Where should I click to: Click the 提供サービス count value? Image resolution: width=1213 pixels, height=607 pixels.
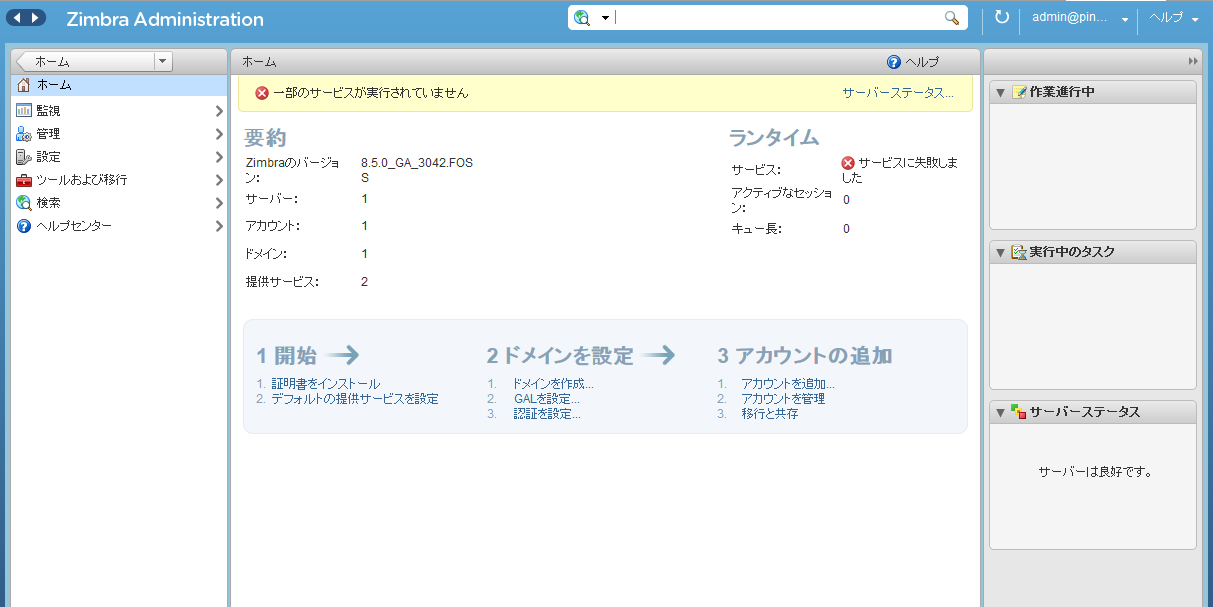coord(365,282)
